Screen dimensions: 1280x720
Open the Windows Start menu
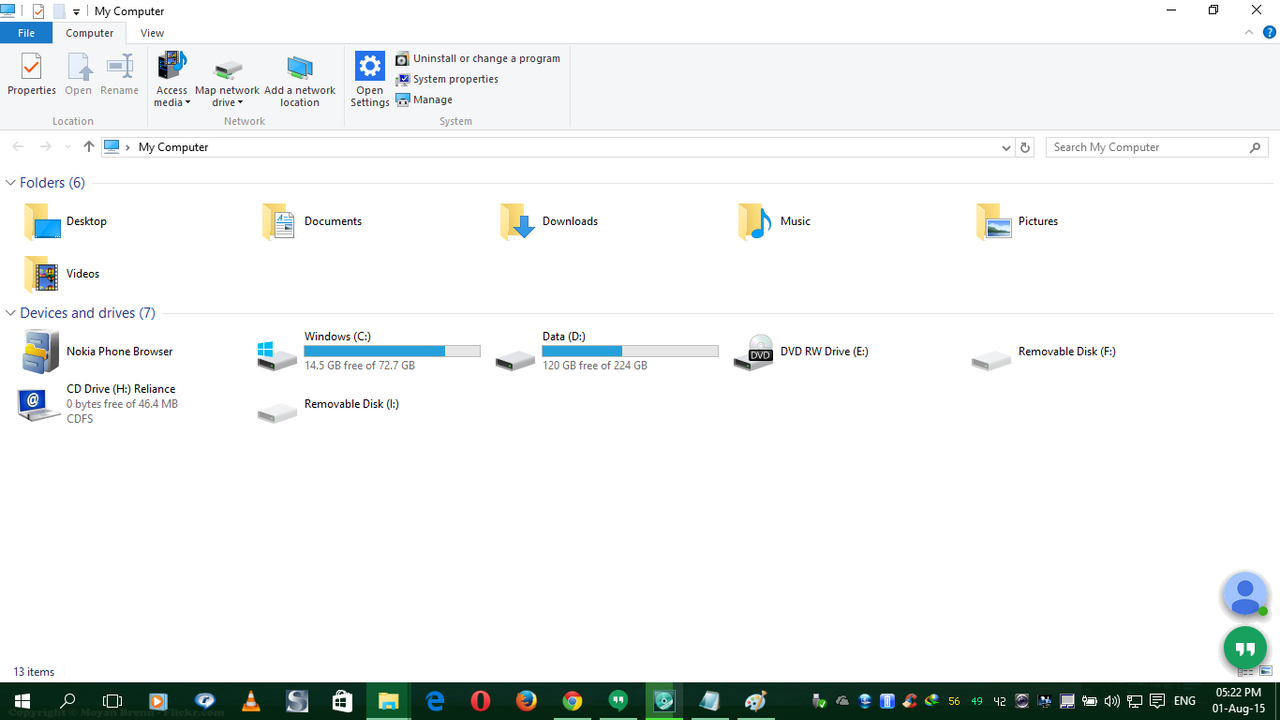point(22,701)
